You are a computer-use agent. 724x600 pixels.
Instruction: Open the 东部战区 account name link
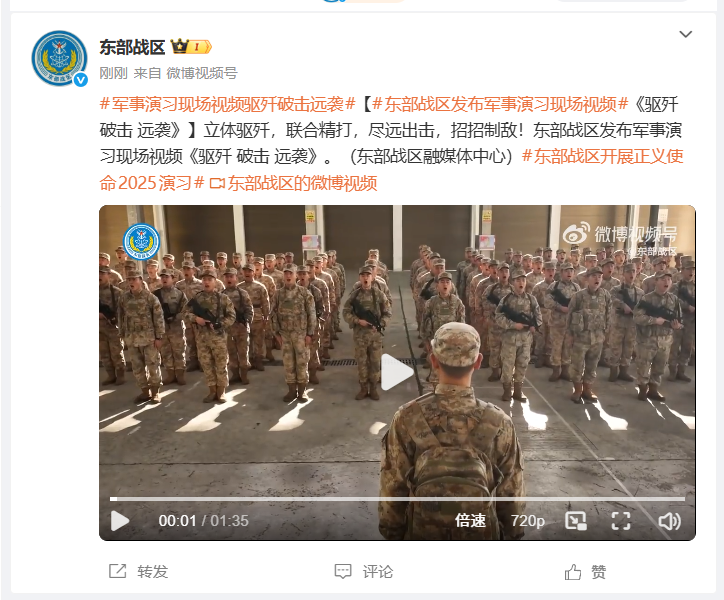pyautogui.click(x=132, y=47)
